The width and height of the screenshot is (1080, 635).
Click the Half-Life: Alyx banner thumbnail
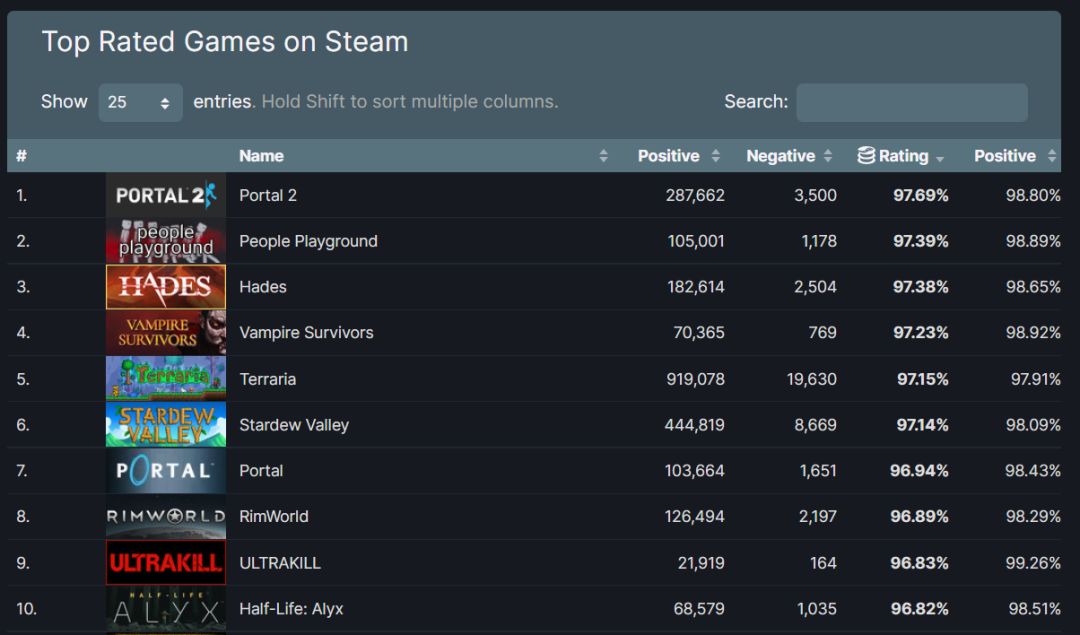(x=165, y=609)
